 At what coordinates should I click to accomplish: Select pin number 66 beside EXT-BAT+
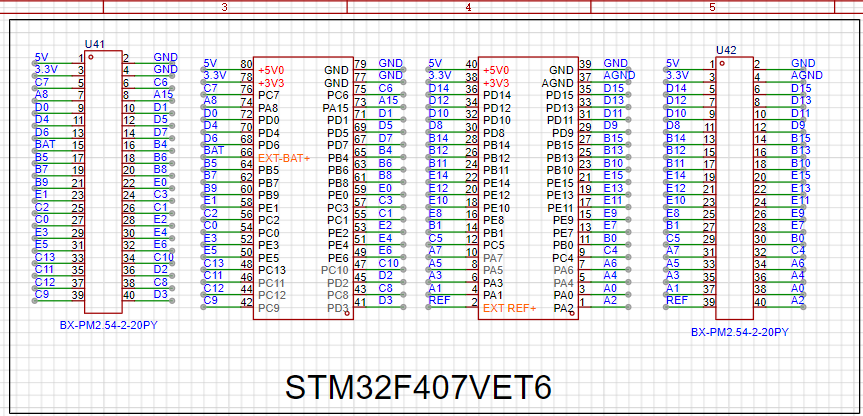click(x=247, y=151)
